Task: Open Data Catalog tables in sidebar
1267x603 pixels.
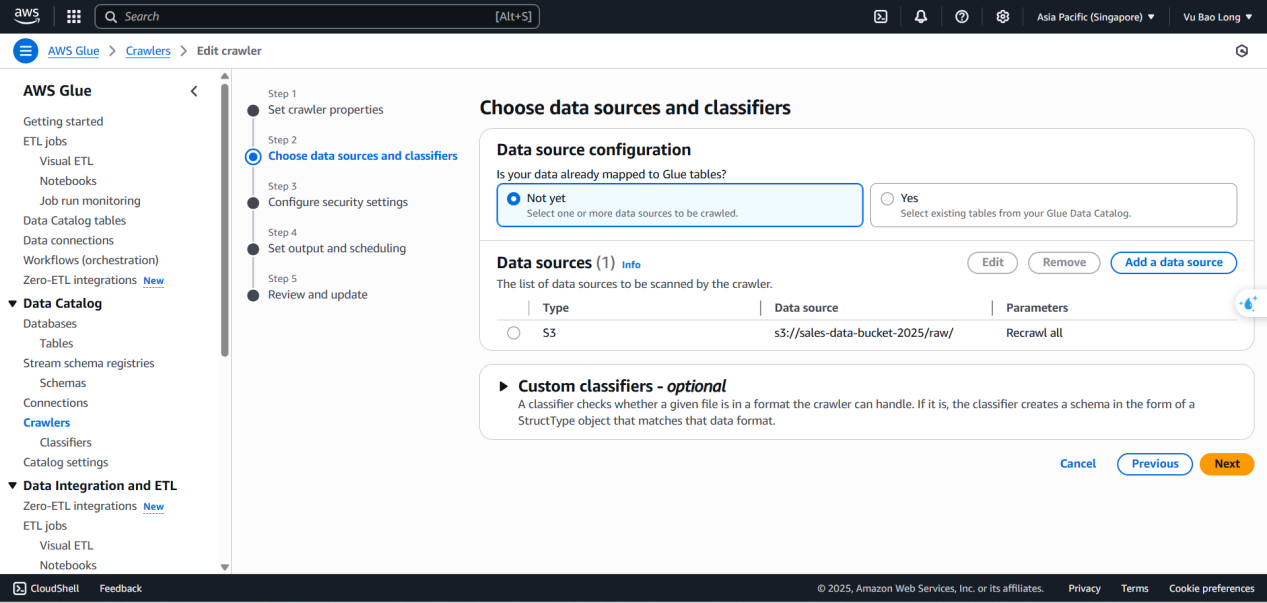Action: (x=75, y=221)
